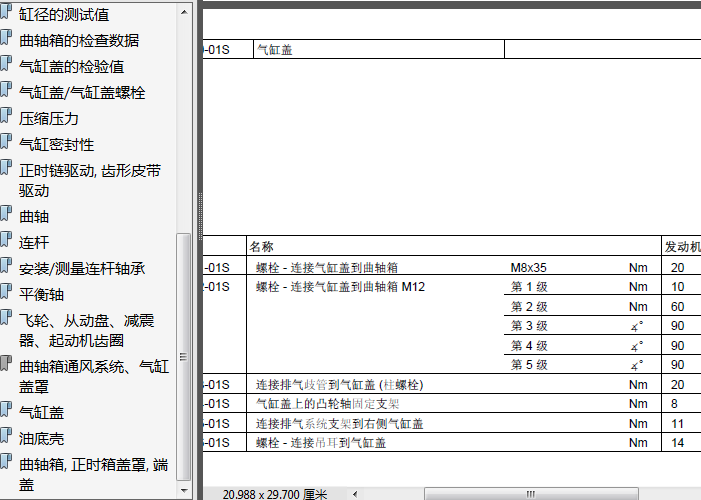Click 第 5 级 cell
The width and height of the screenshot is (701, 500).
tap(529, 364)
